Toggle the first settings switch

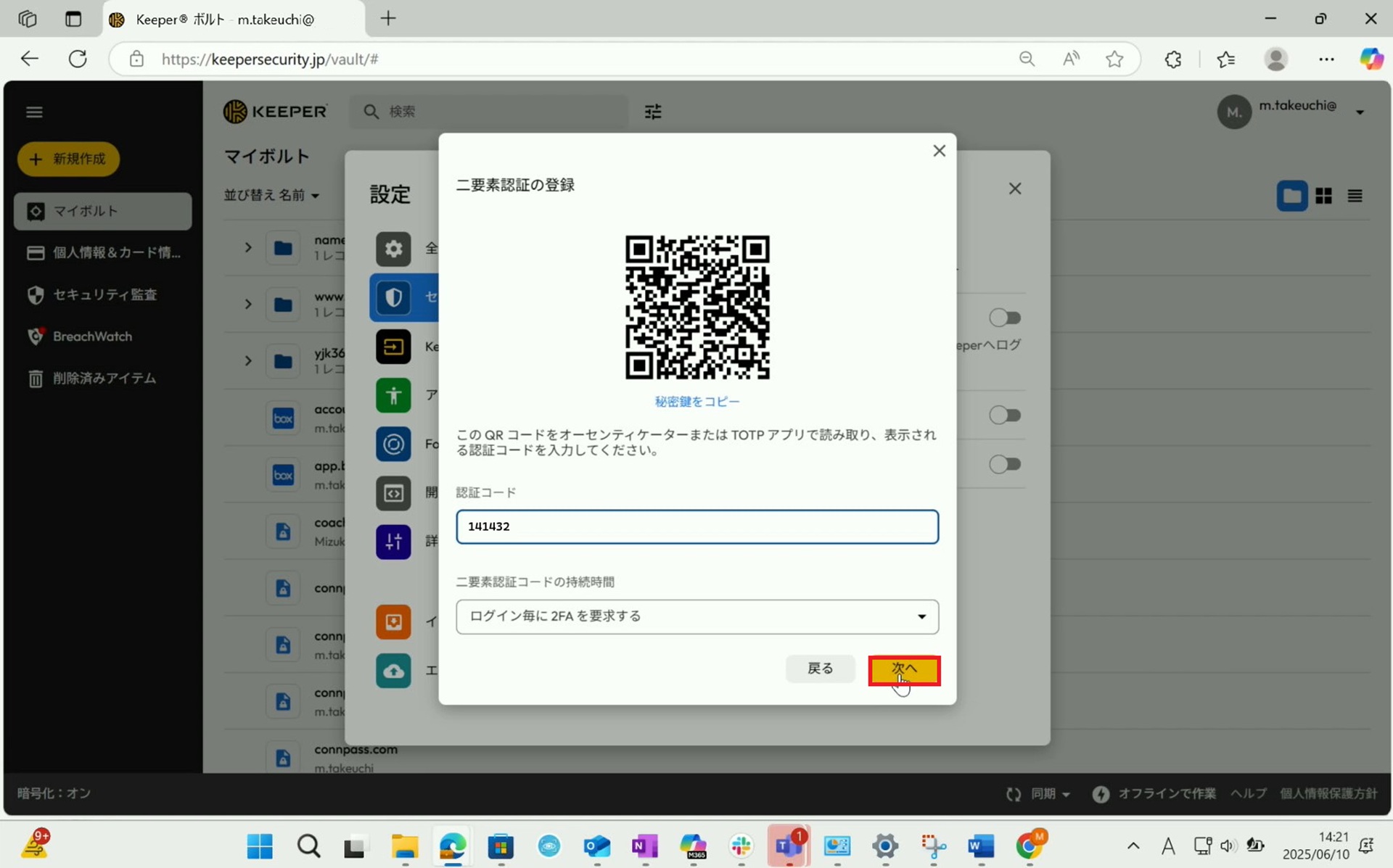coord(1005,318)
